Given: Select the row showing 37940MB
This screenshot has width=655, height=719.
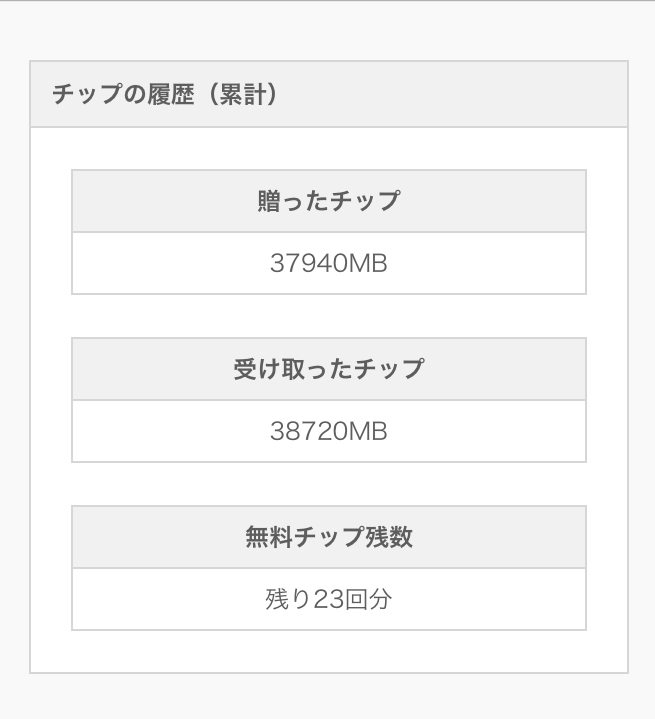Looking at the screenshot, I should tap(328, 264).
